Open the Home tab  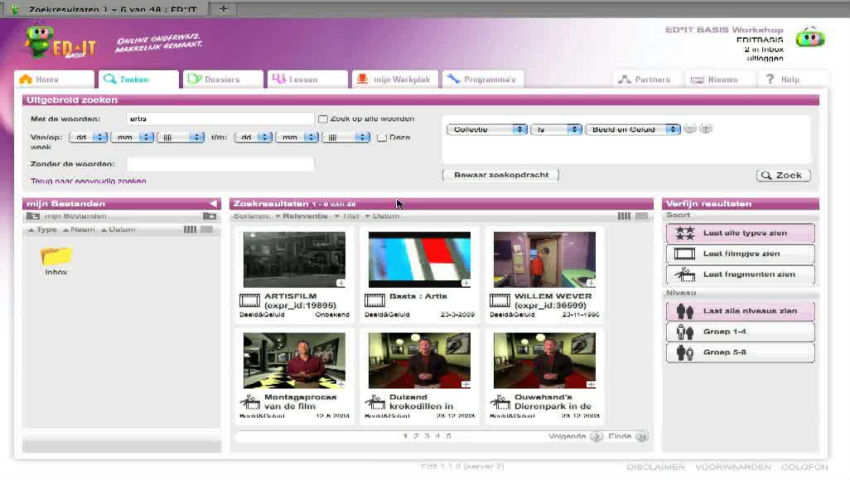tap(54, 79)
